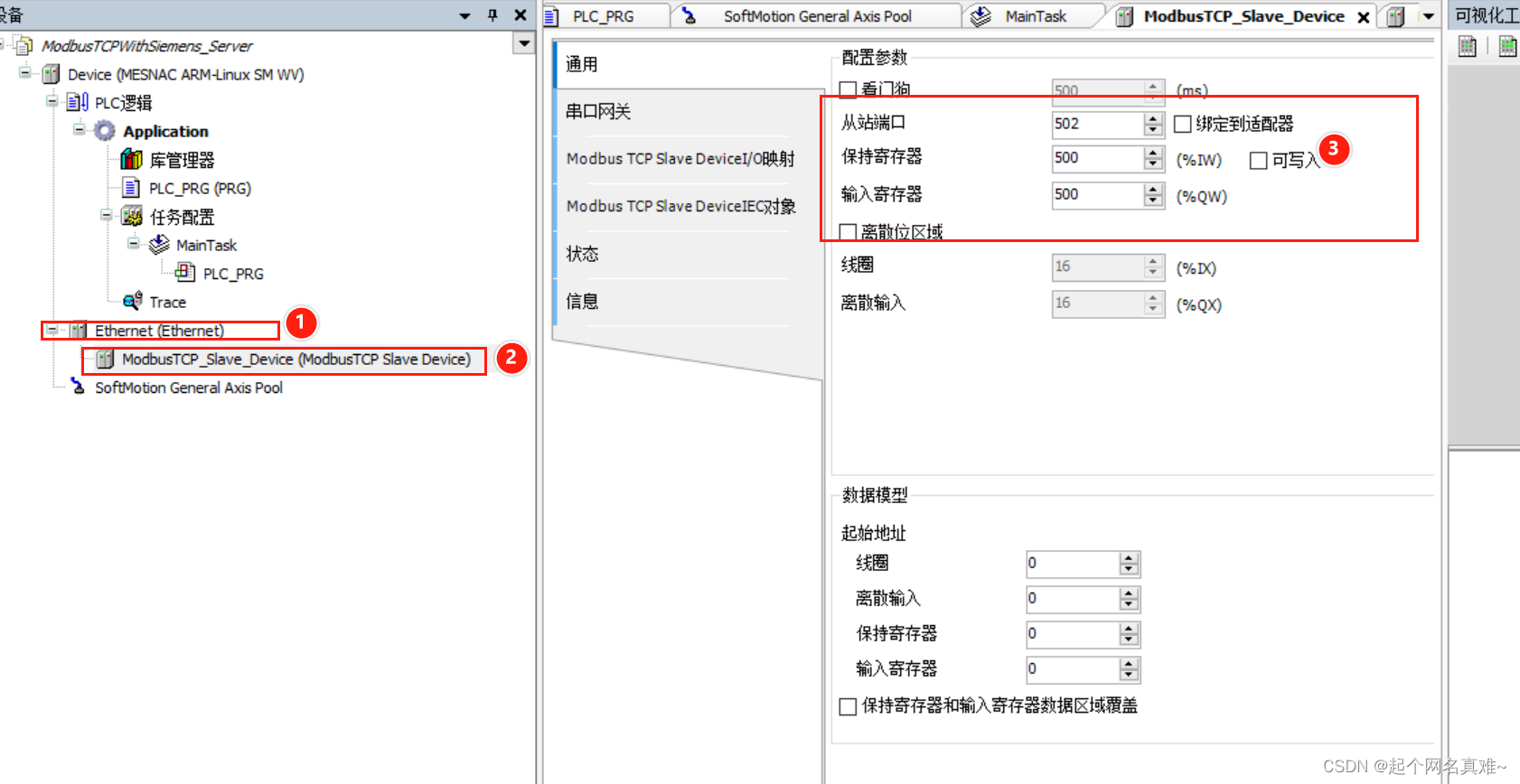Select Trace in the device tree

(167, 302)
